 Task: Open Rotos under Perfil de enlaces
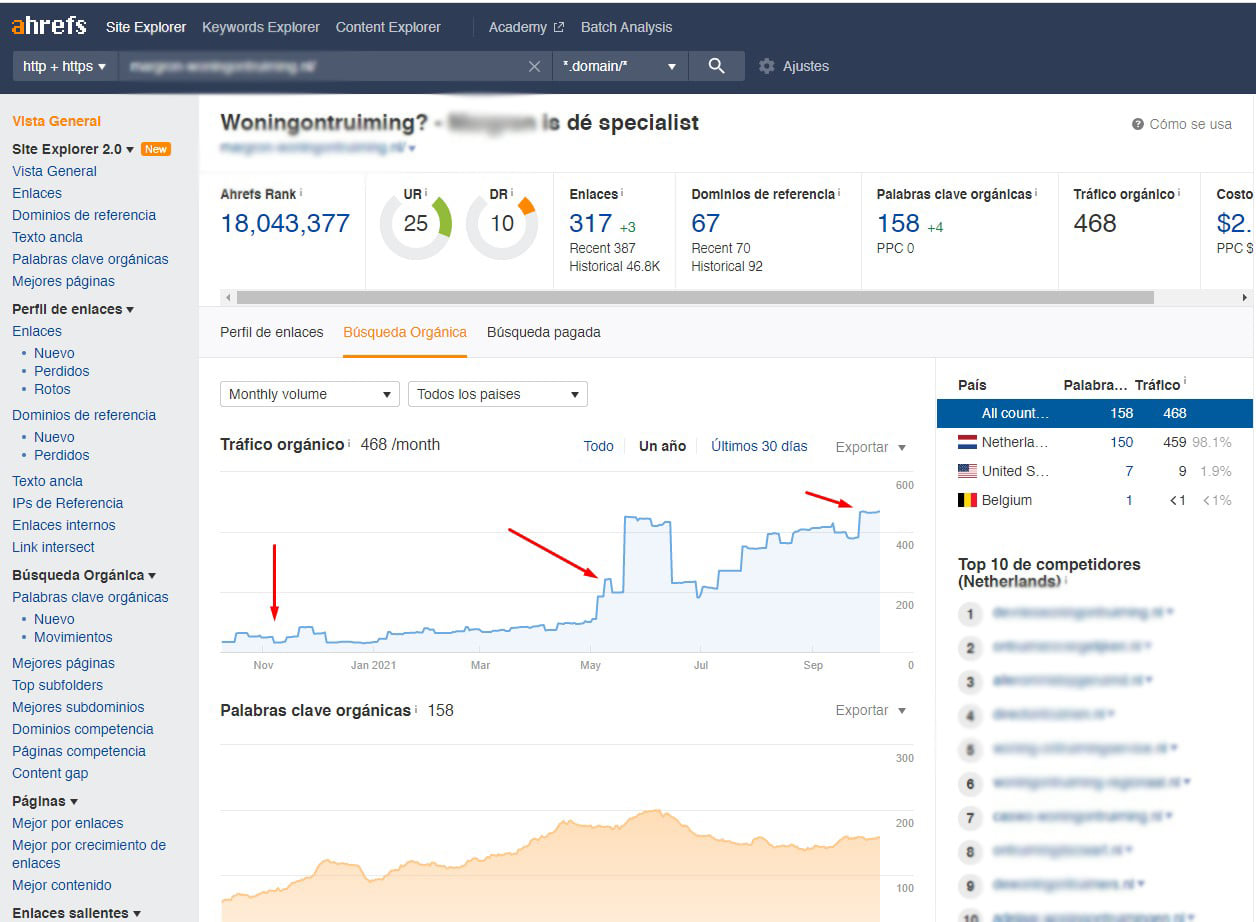pyautogui.click(x=52, y=389)
